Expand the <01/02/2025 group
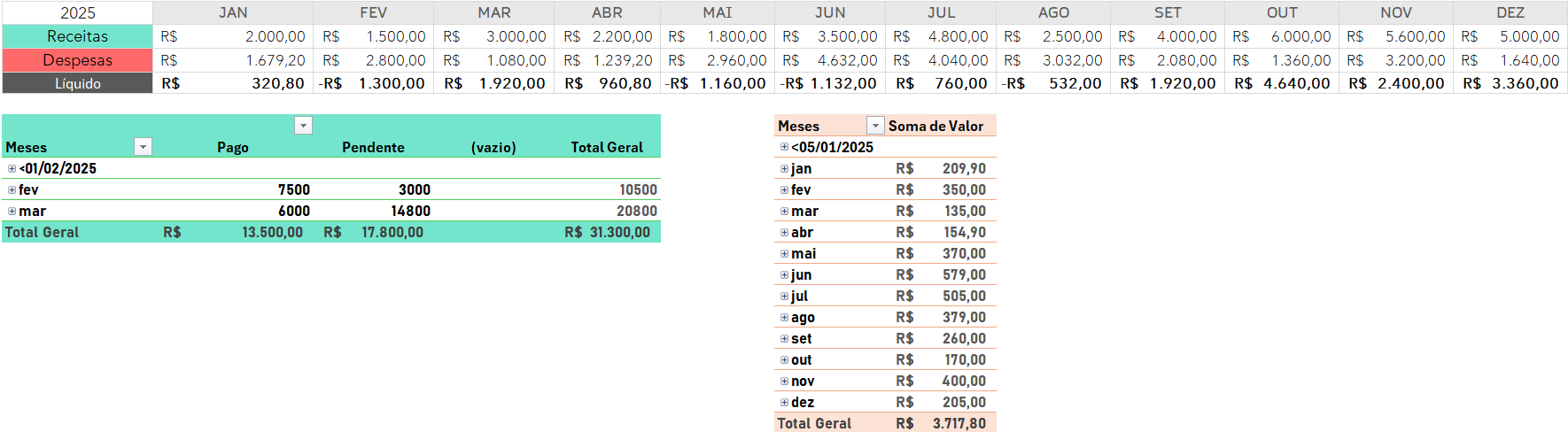Image resolution: width=1568 pixels, height=432 pixels. tap(12, 169)
